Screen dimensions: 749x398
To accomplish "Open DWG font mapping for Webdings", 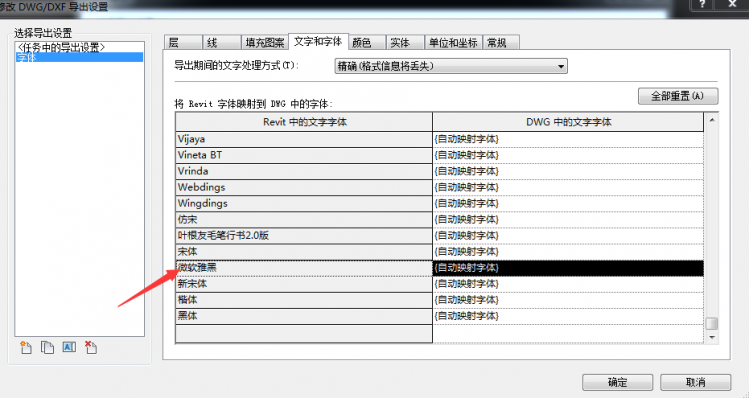I will (568, 187).
